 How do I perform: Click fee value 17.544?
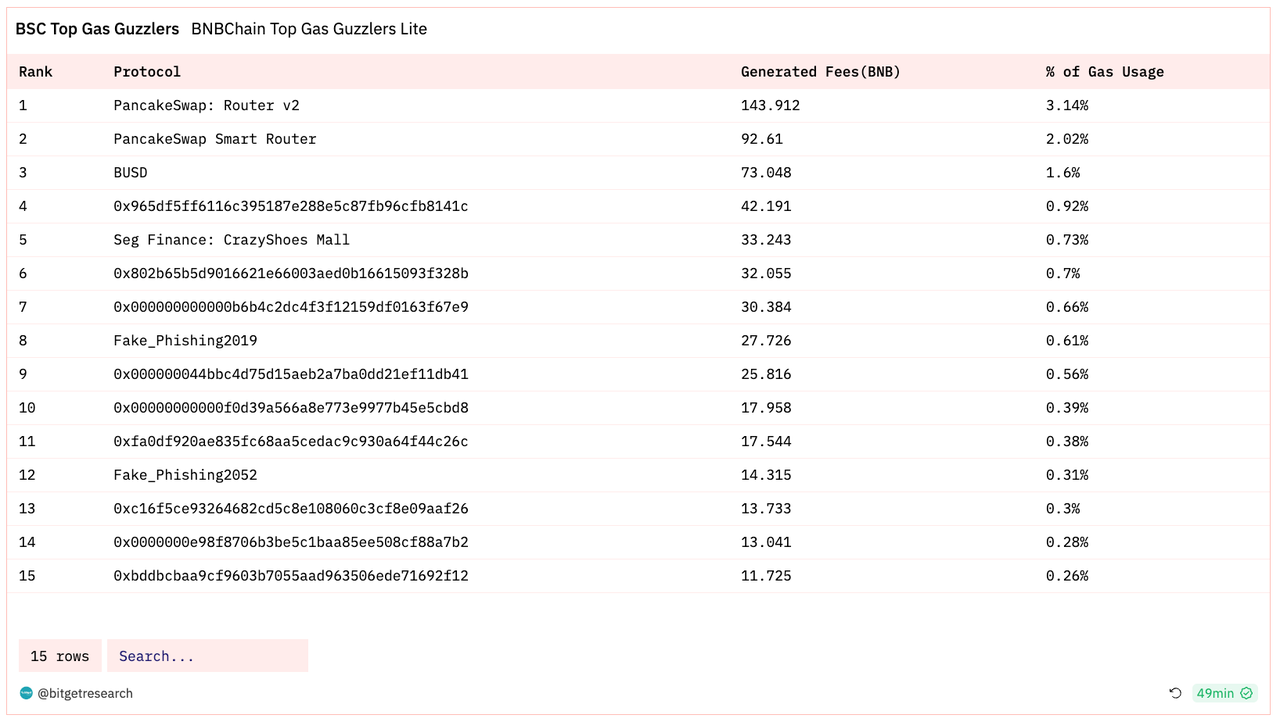pos(766,441)
